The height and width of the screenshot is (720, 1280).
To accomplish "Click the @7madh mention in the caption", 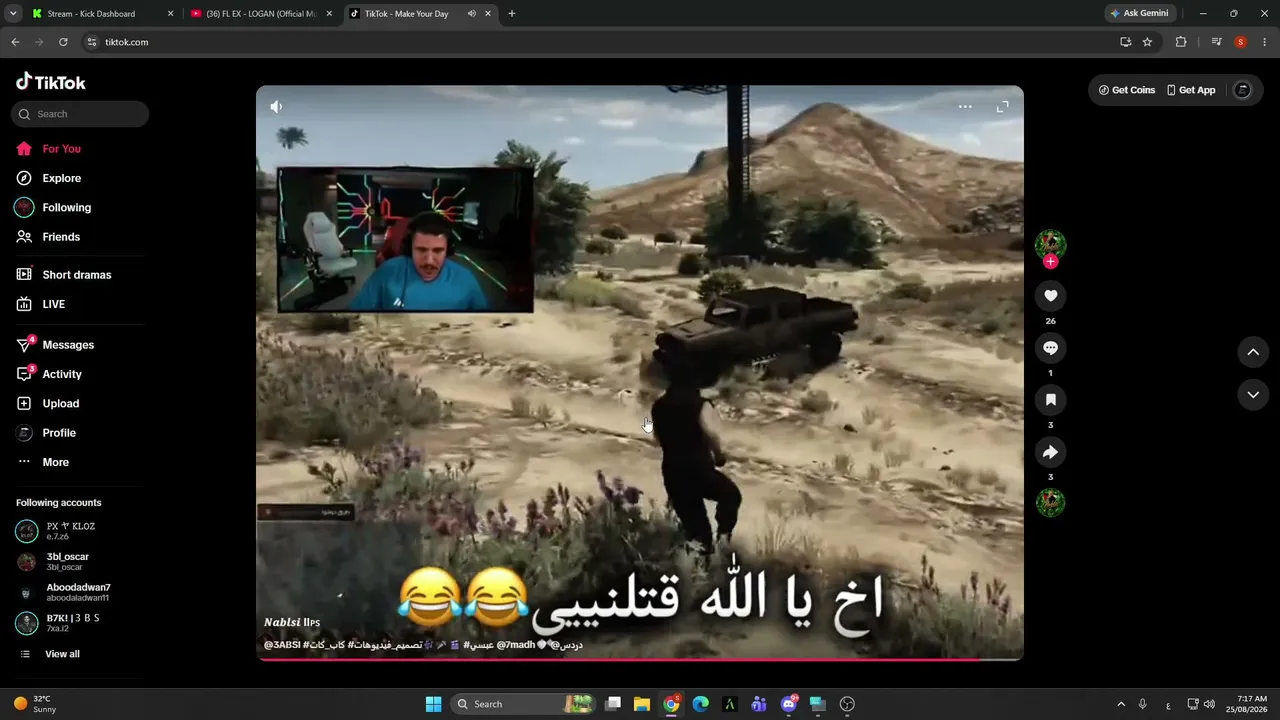I will click(x=516, y=645).
